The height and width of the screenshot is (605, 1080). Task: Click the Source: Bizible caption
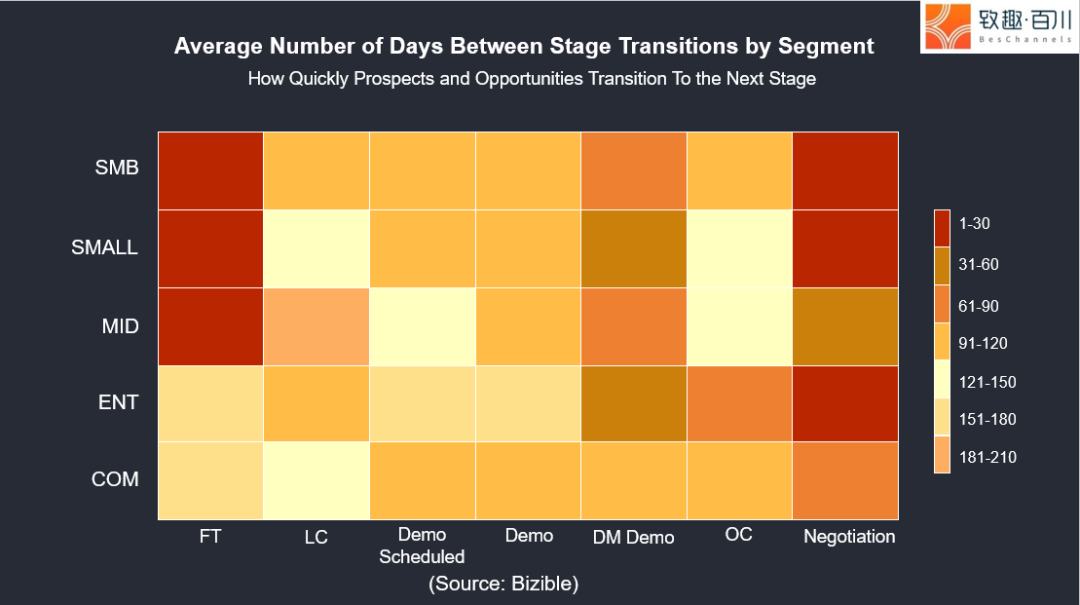click(x=503, y=584)
